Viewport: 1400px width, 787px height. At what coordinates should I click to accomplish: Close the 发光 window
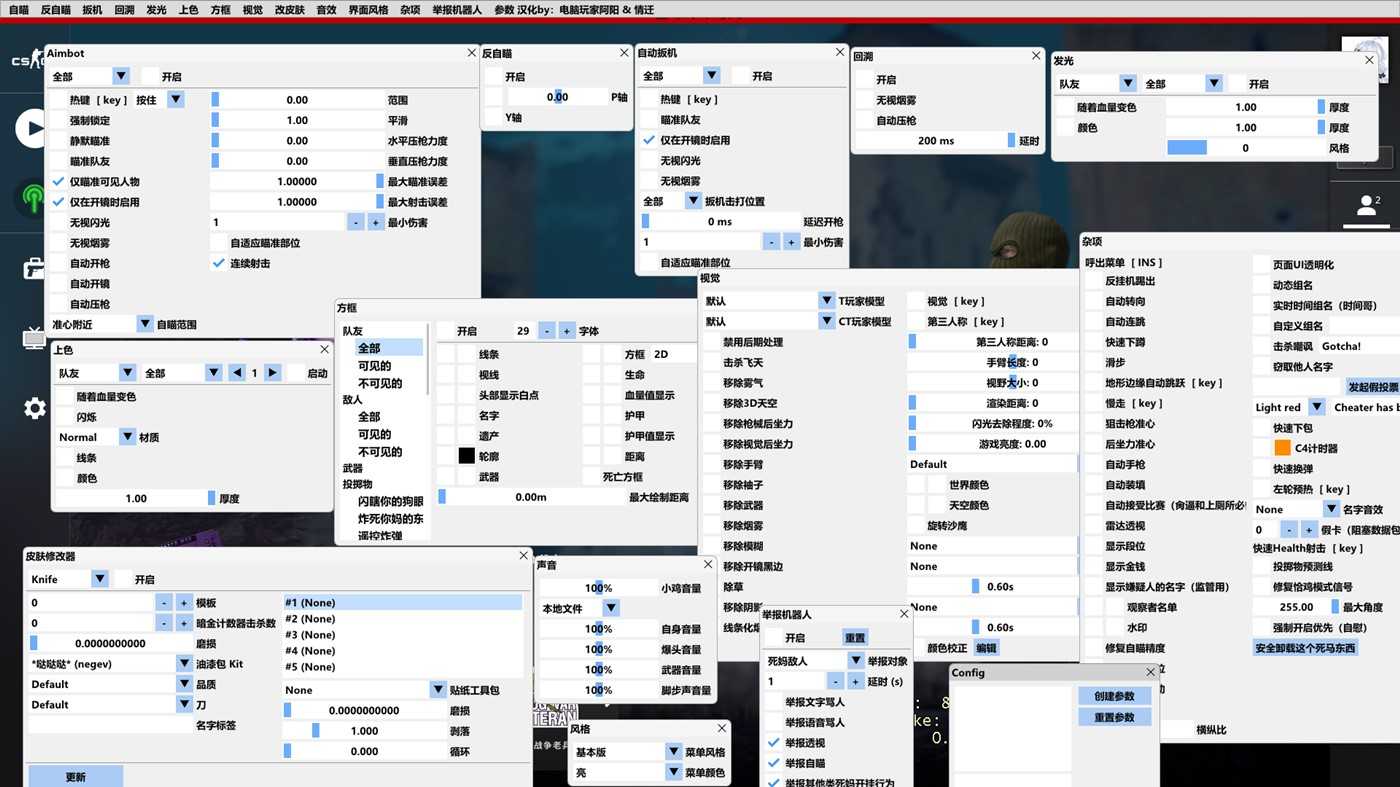click(x=1369, y=60)
